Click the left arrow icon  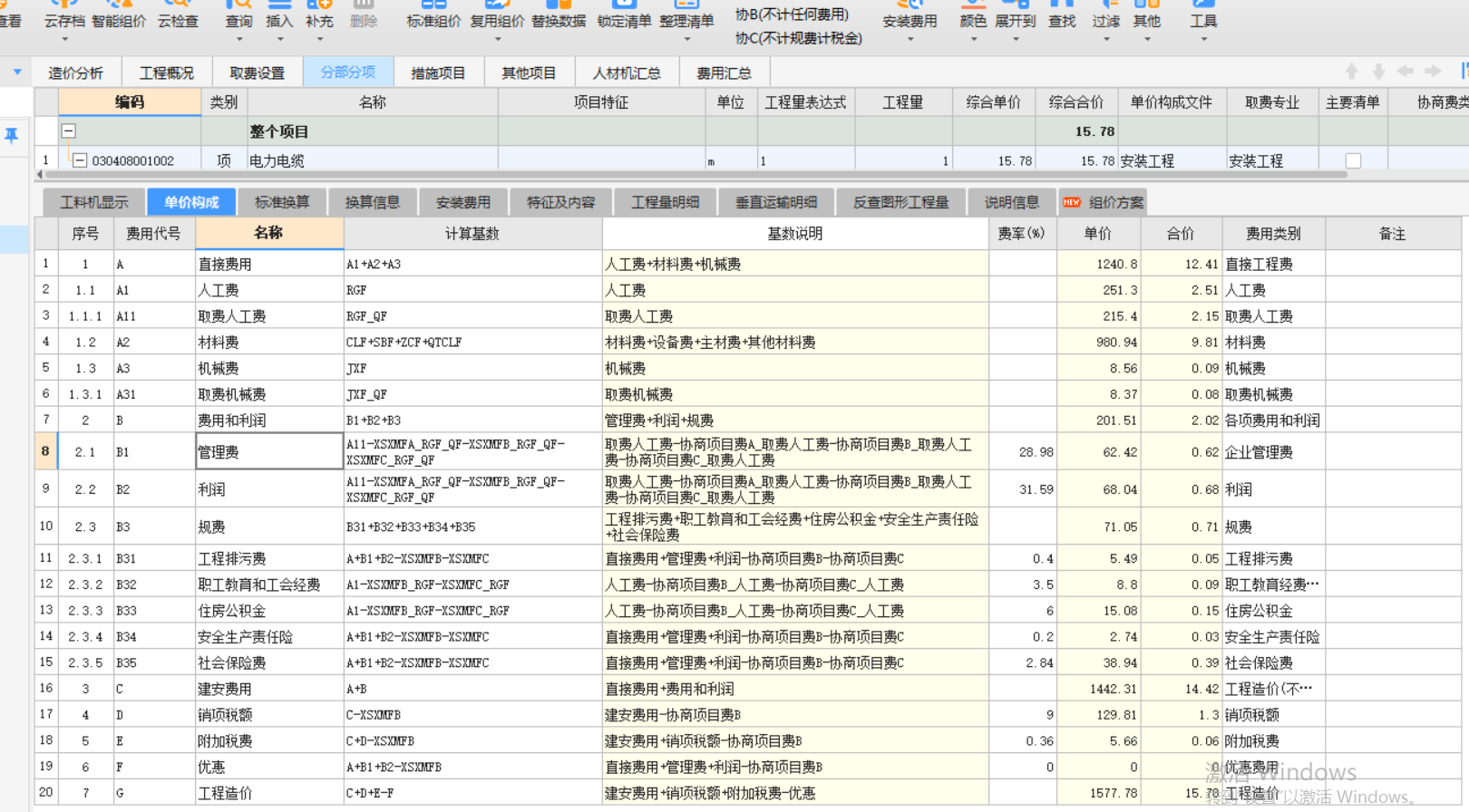1406,72
